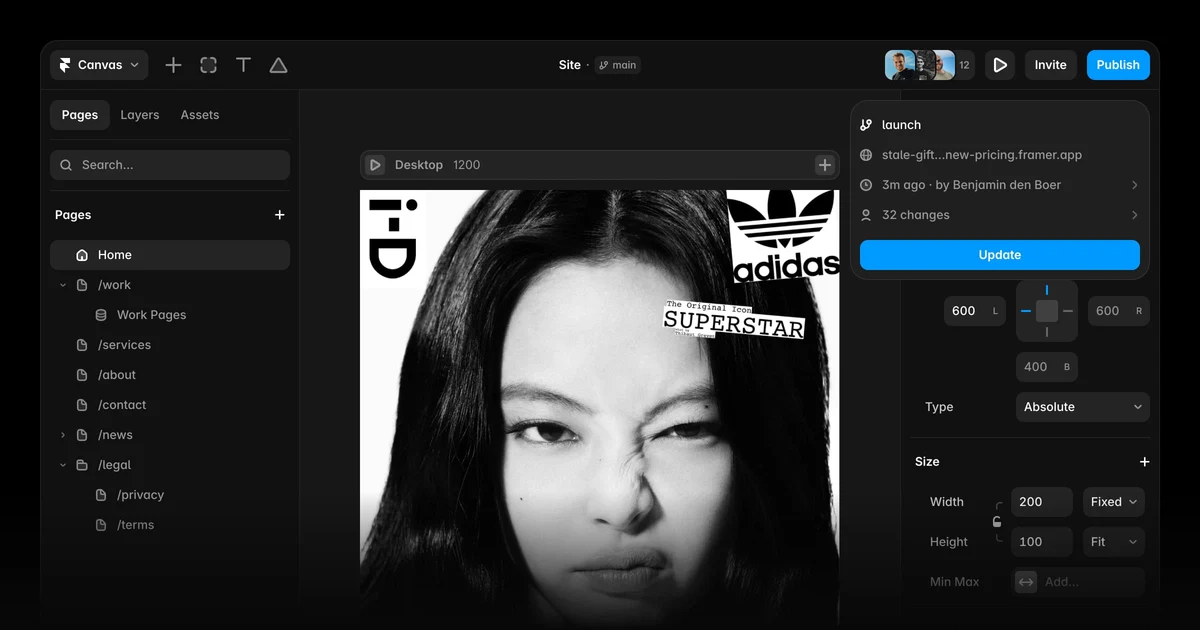
Task: Click the Update button
Action: [1000, 255]
